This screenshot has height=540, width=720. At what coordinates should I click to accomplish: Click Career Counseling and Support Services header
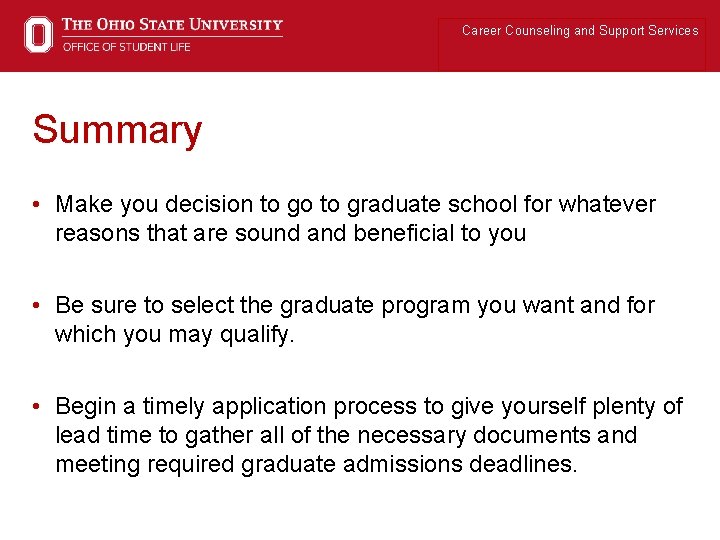coord(580,31)
